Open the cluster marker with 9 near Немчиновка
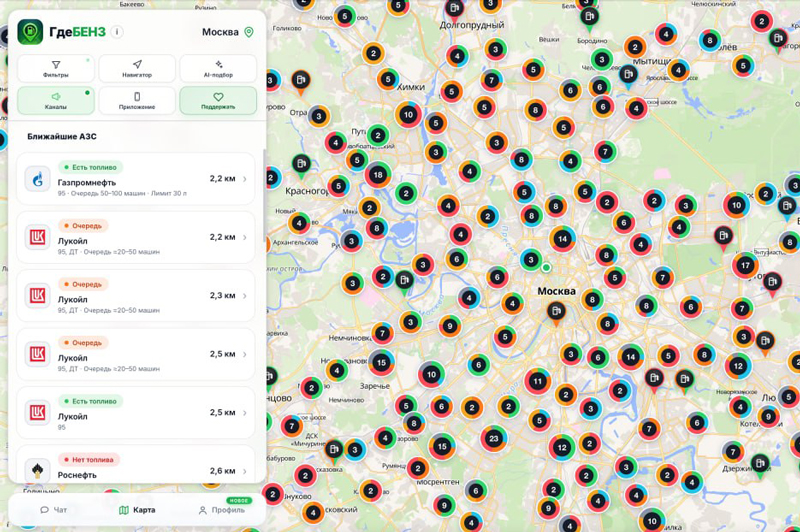800x532 pixels. (x=449, y=326)
